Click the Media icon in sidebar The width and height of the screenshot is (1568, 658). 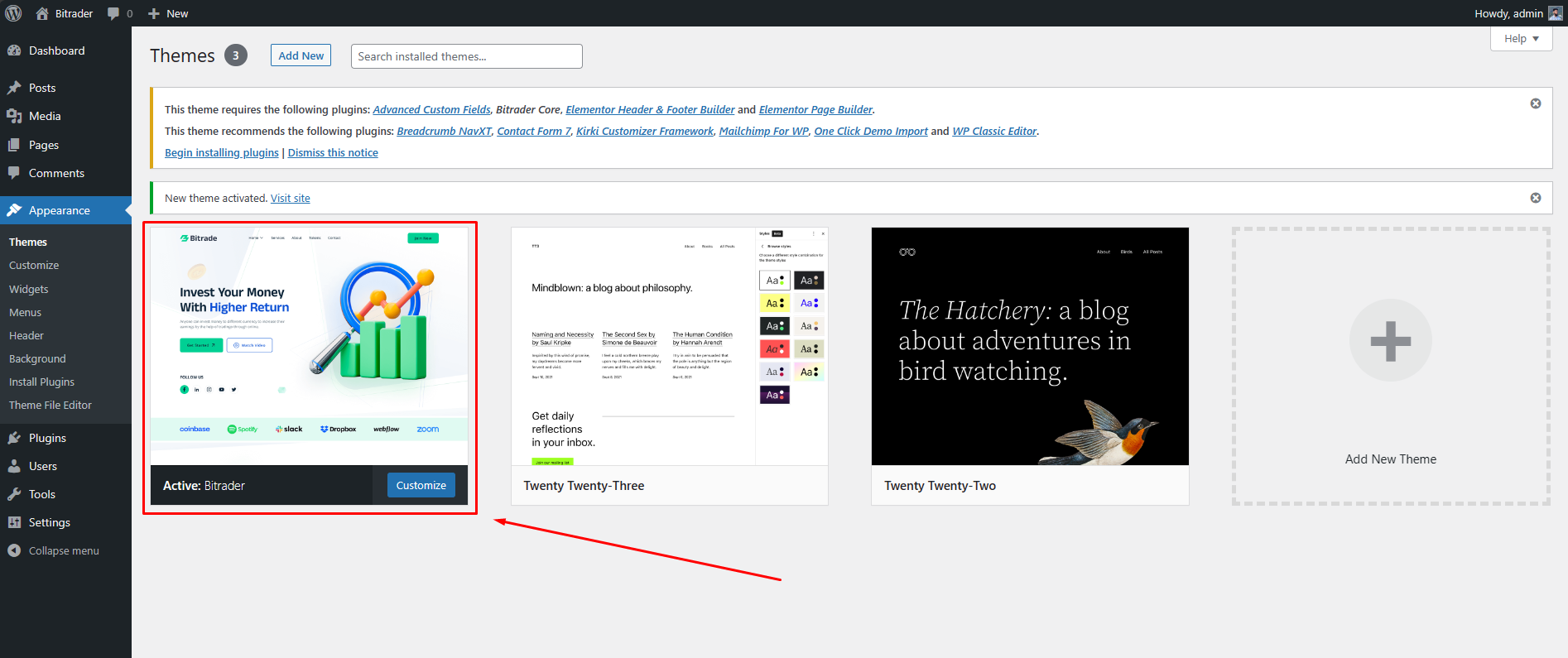(14, 116)
